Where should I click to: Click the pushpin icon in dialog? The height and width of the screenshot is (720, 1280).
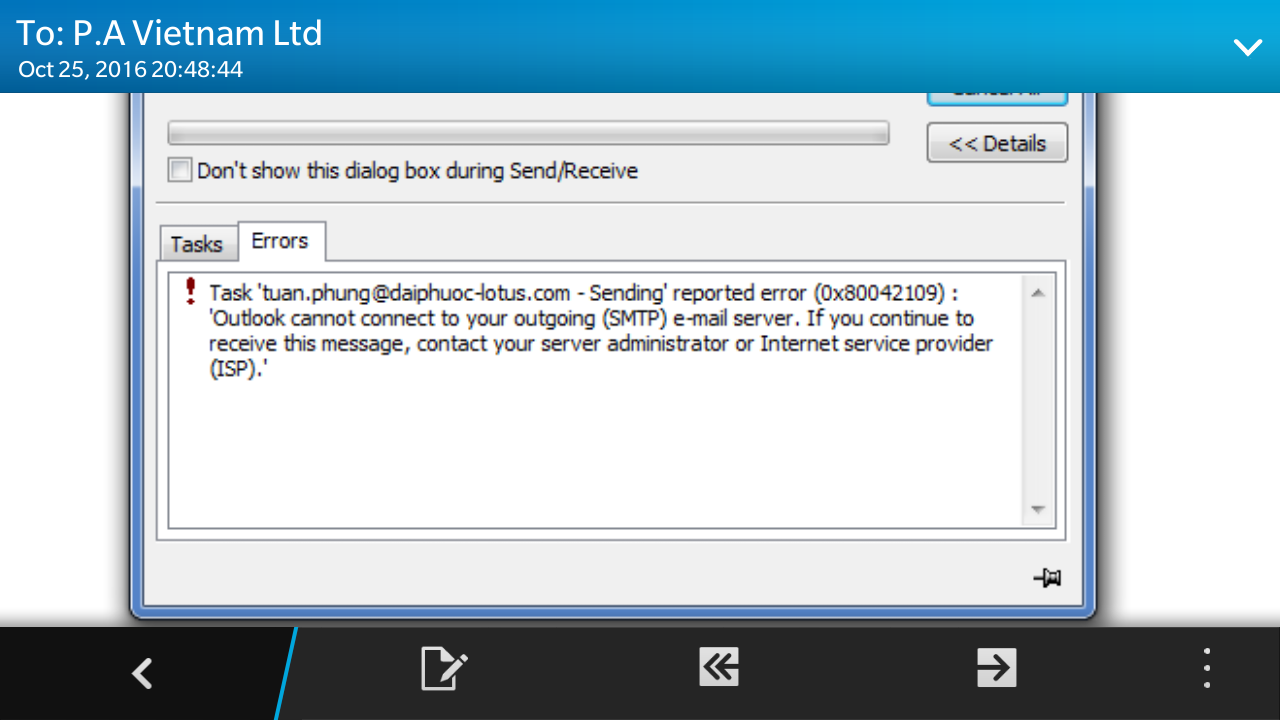point(1046,578)
